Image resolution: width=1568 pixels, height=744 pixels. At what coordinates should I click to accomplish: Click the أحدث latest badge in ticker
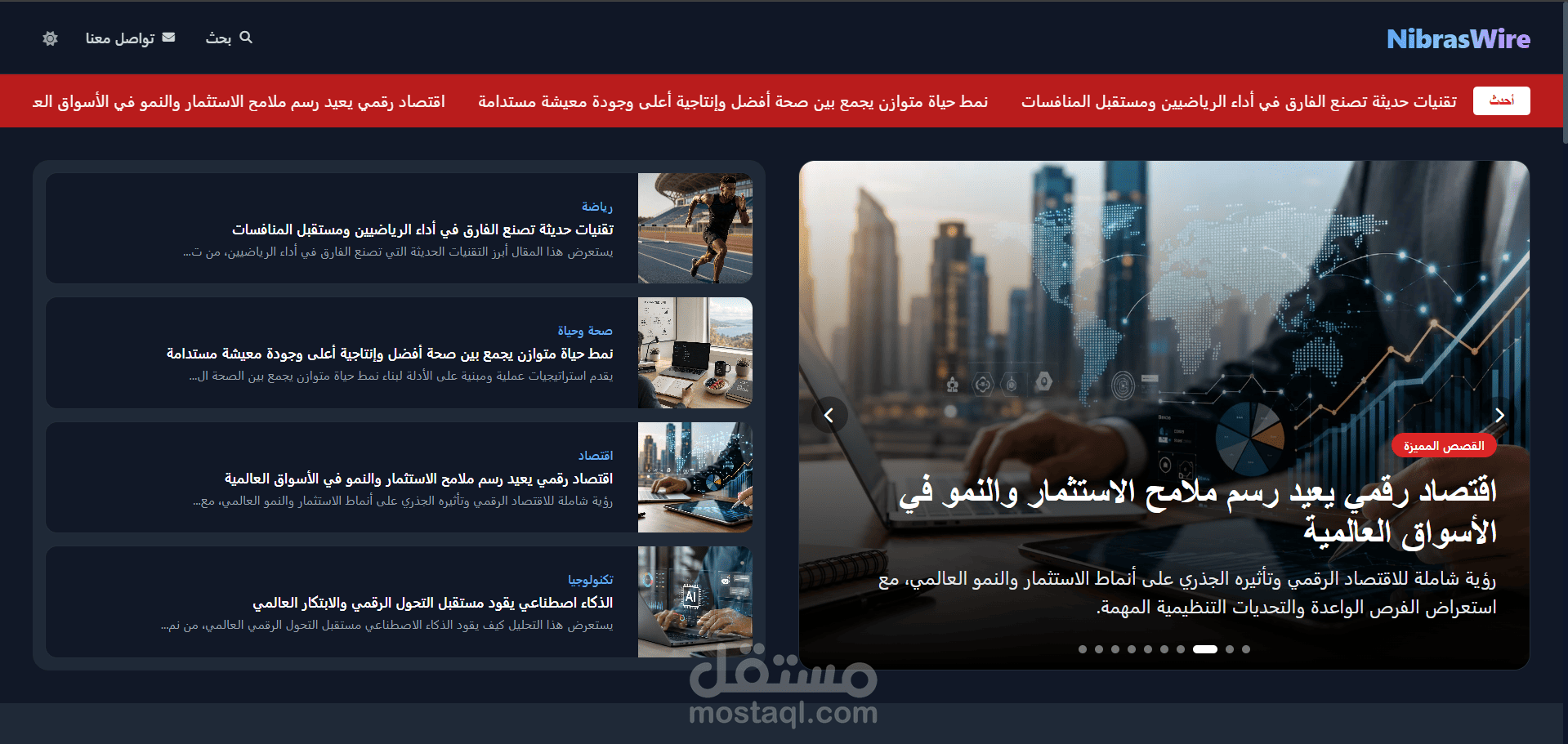(x=1501, y=100)
